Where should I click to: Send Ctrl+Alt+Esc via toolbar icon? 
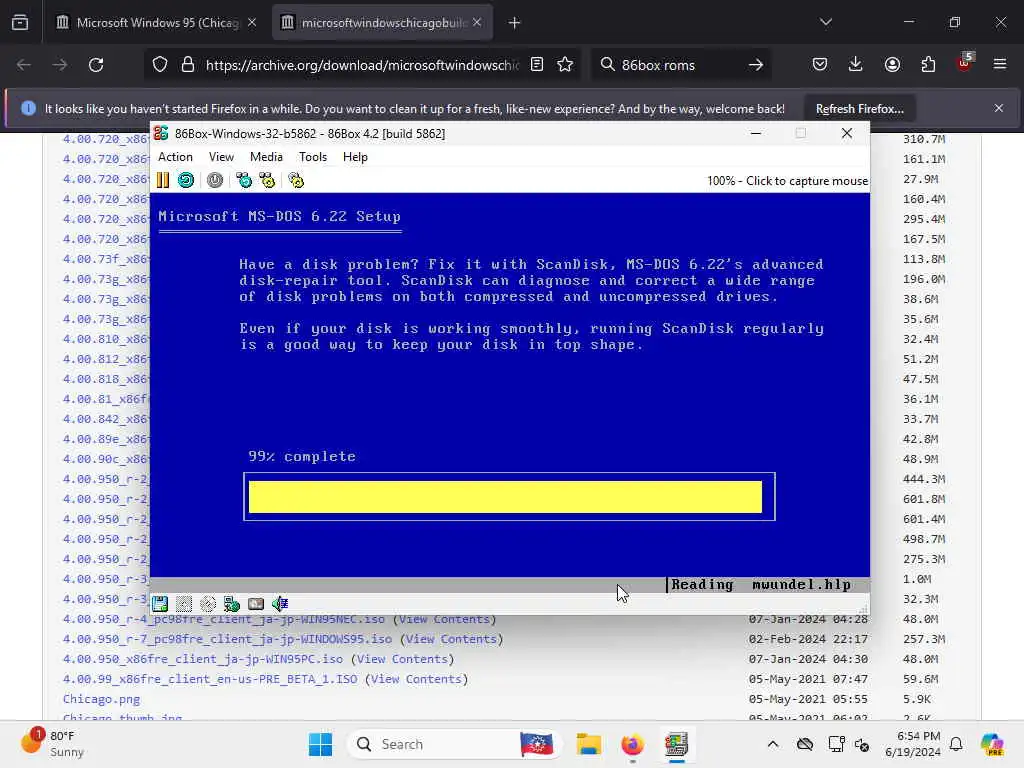pyautogui.click(x=267, y=180)
